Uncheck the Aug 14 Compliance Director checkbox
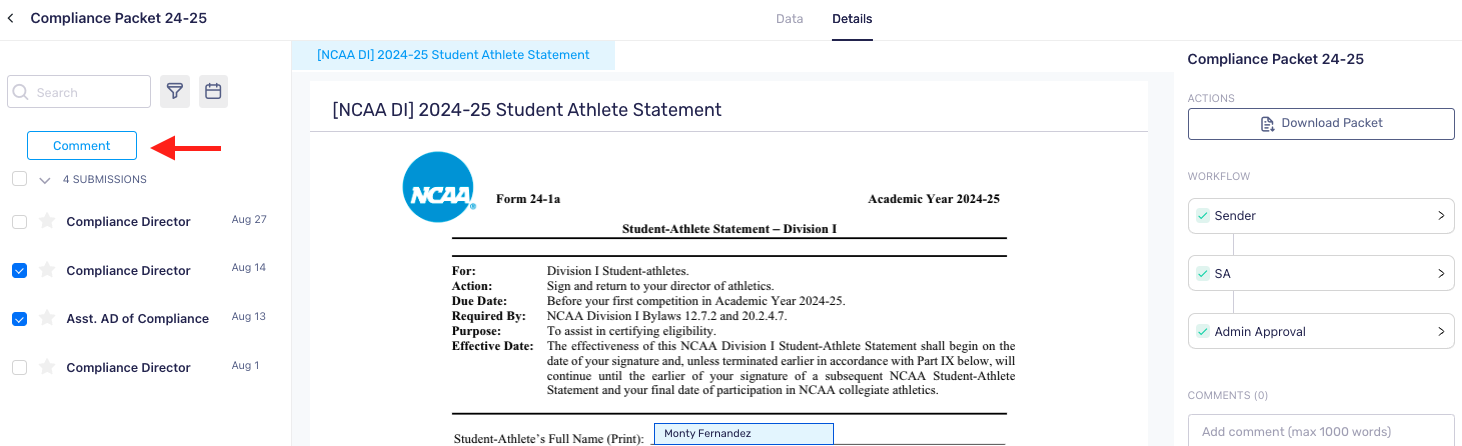 pos(19,270)
